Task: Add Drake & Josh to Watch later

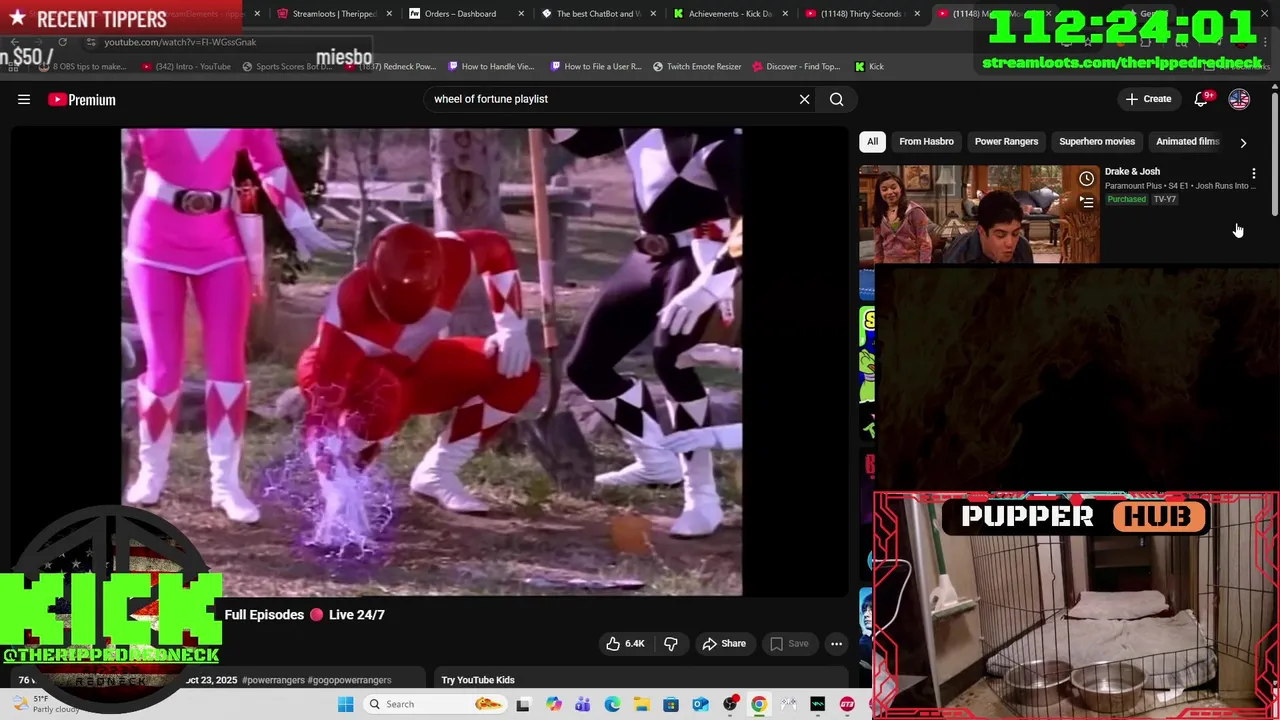Action: pos(1086,179)
